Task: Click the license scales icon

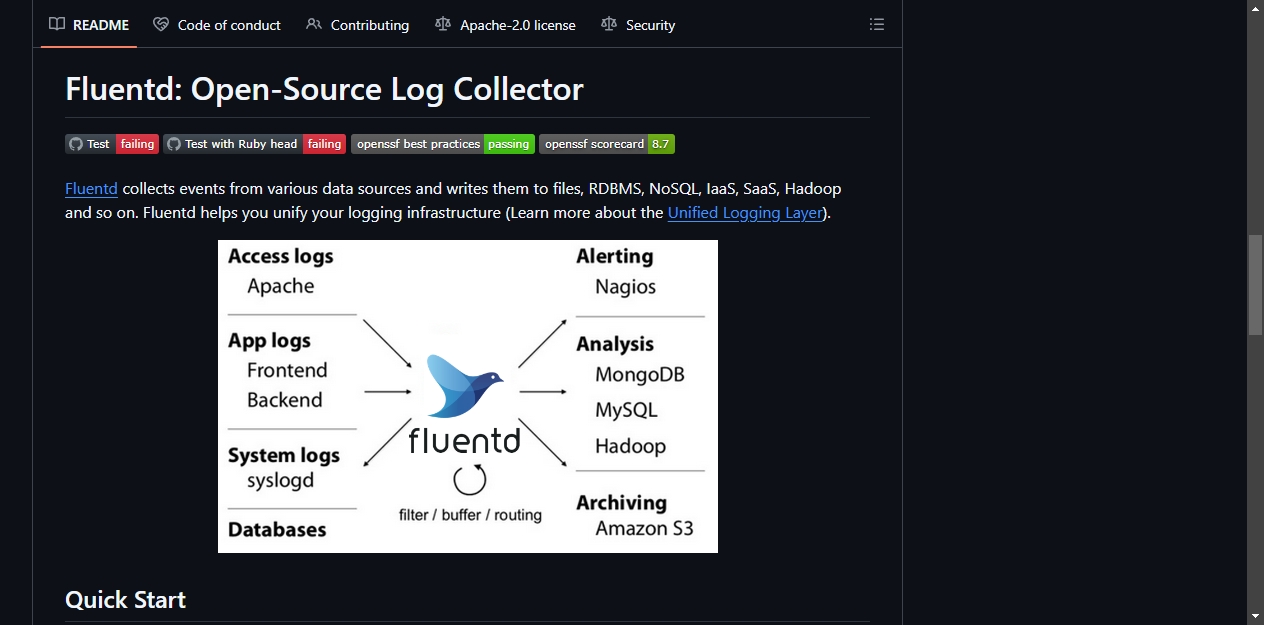Action: pyautogui.click(x=443, y=25)
